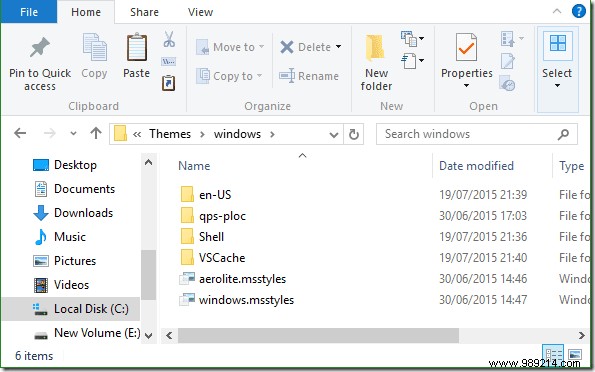Select the aerolite.msstyles file icon
The width and height of the screenshot is (595, 372).
187,279
